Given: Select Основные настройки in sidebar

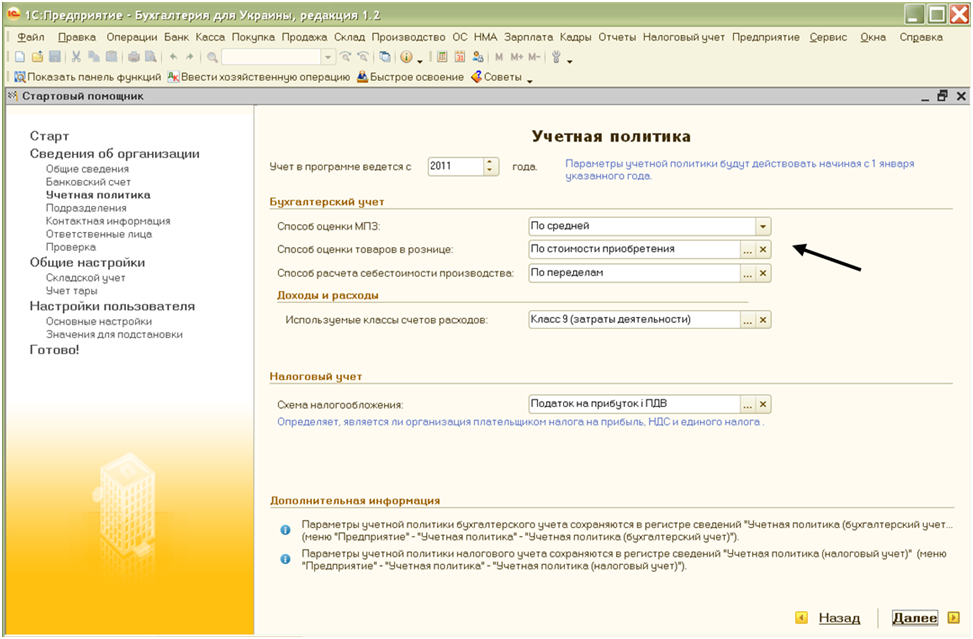Looking at the screenshot, I should tap(99, 321).
